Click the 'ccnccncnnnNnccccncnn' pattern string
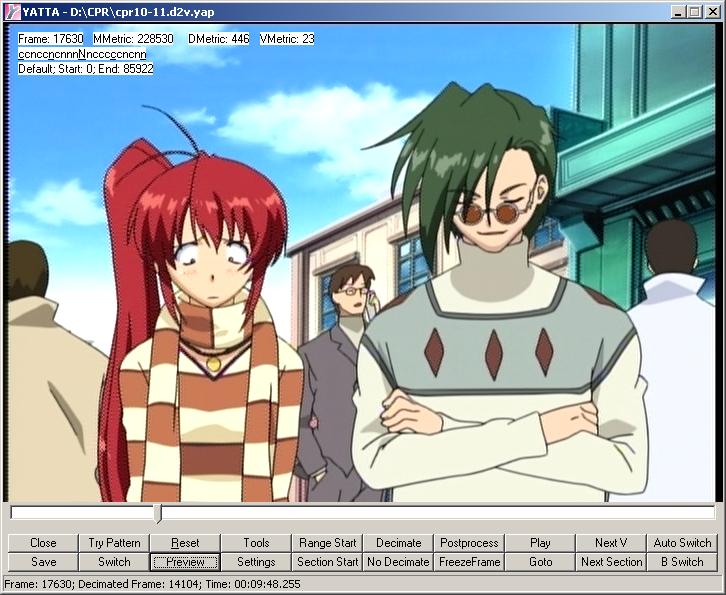 click(82, 54)
